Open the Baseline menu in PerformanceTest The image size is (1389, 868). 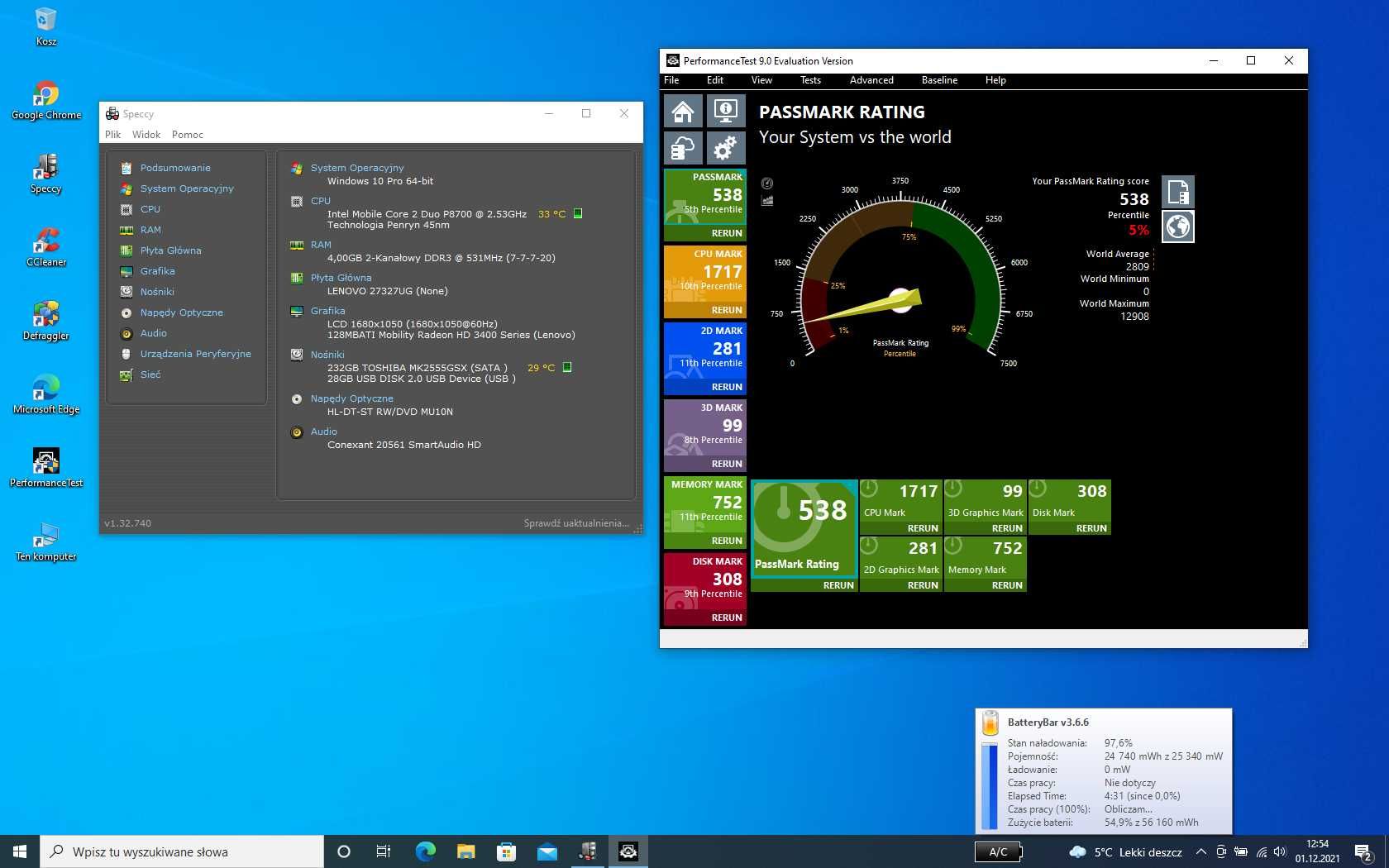(x=939, y=80)
